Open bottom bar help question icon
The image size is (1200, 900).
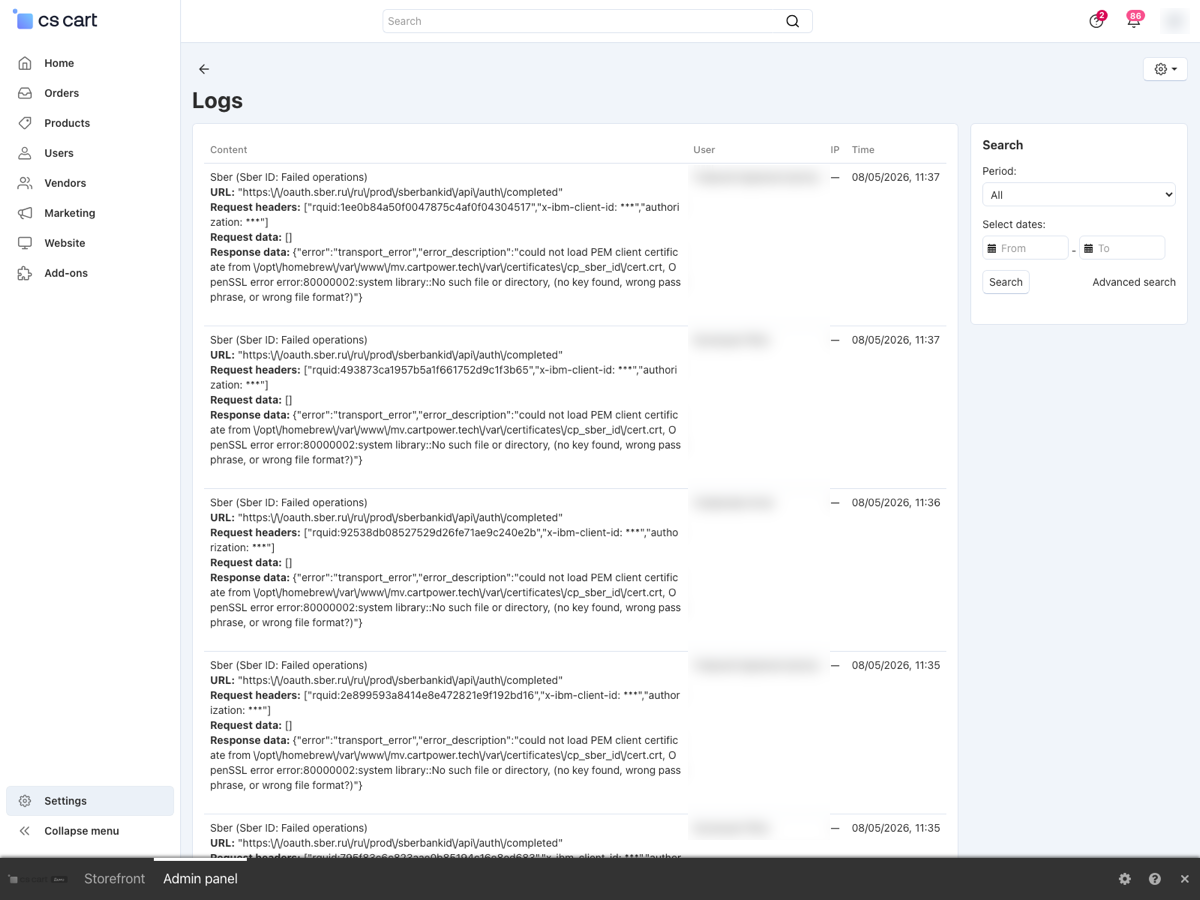(1155, 879)
